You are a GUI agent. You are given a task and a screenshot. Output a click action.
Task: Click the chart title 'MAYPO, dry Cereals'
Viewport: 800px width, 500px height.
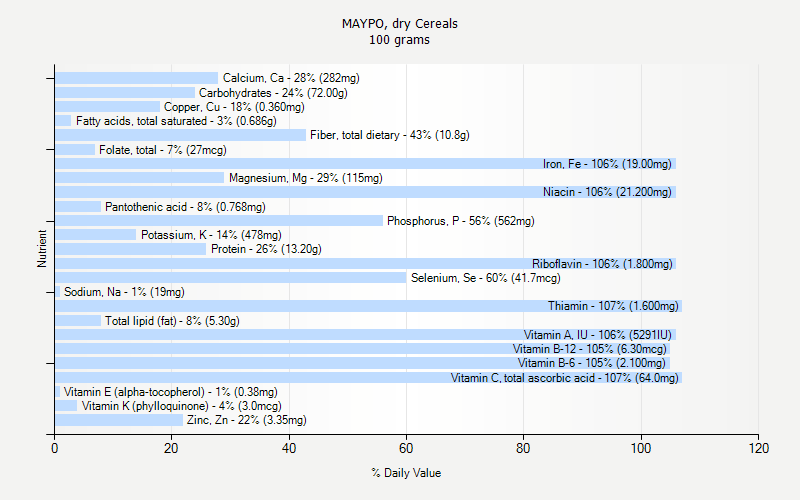[399, 23]
